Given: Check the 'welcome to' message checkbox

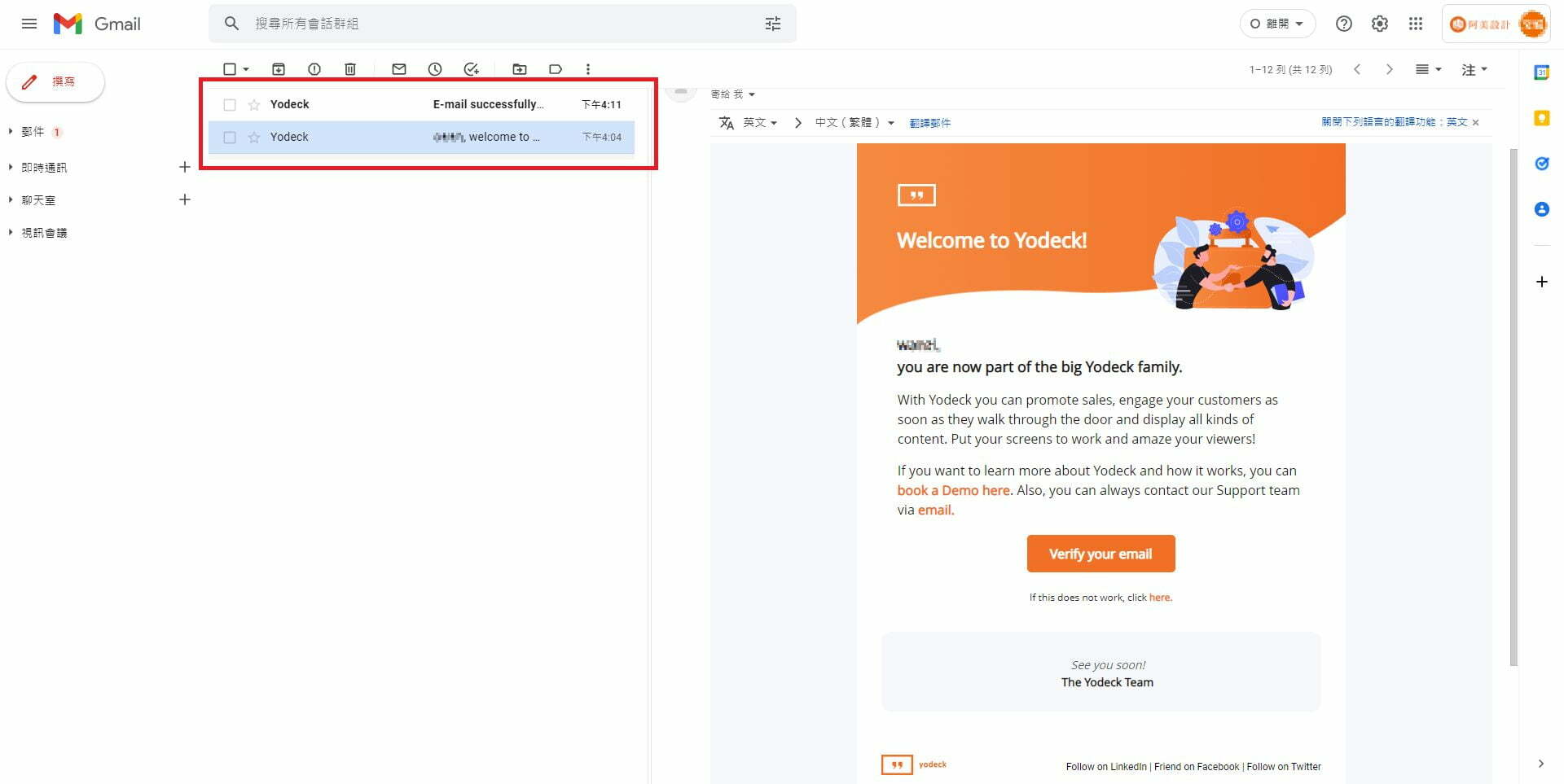Looking at the screenshot, I should click(x=230, y=137).
